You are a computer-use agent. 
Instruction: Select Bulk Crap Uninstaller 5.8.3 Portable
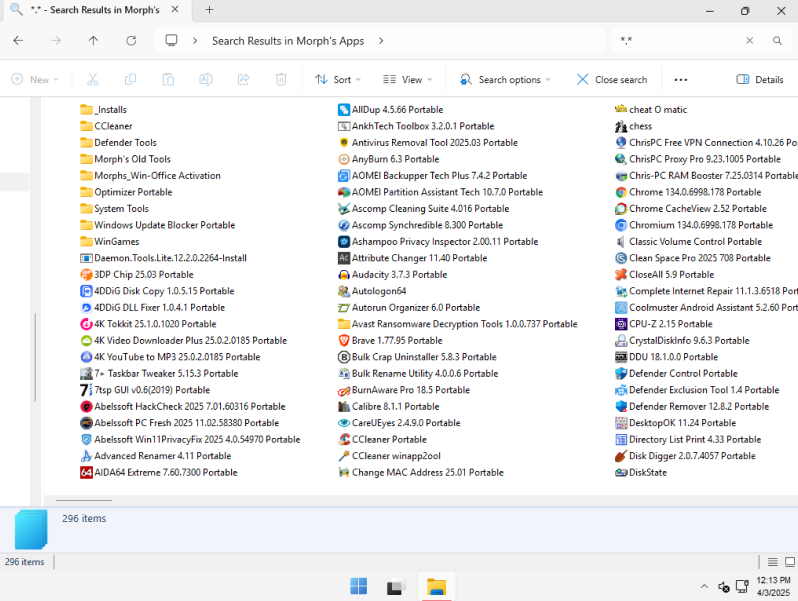point(417,357)
